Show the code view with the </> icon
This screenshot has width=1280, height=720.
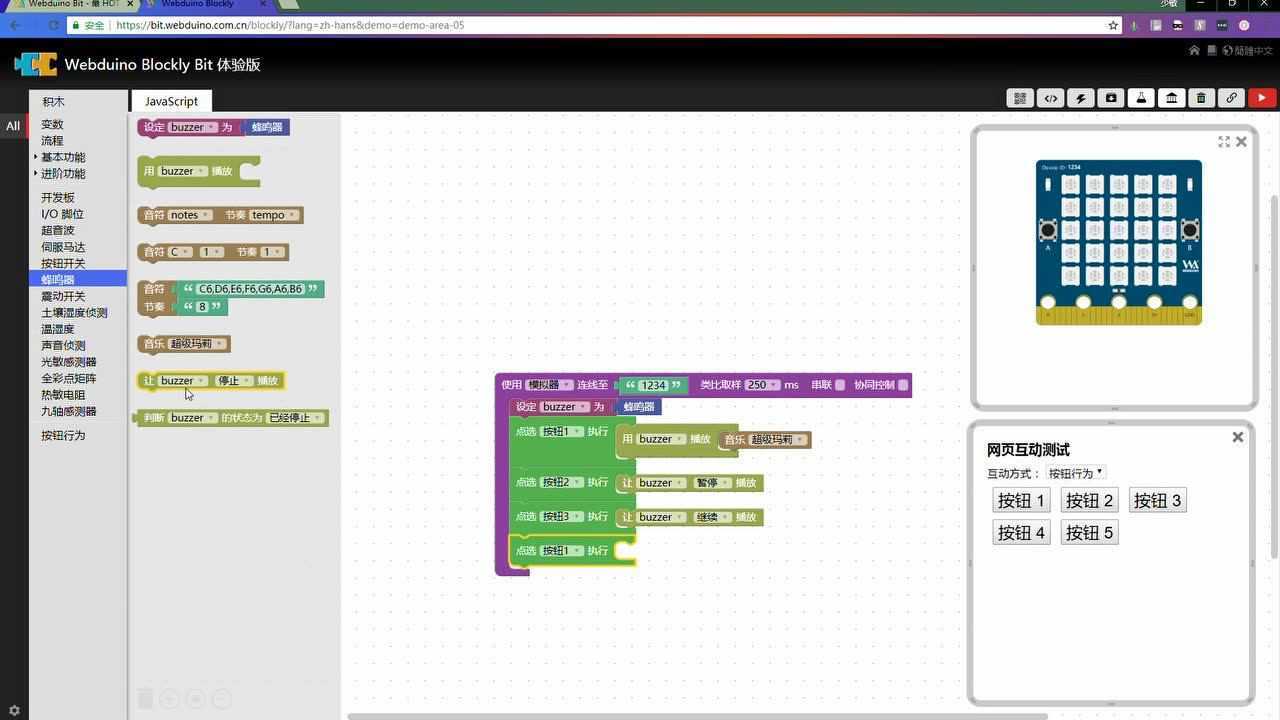pyautogui.click(x=1050, y=98)
